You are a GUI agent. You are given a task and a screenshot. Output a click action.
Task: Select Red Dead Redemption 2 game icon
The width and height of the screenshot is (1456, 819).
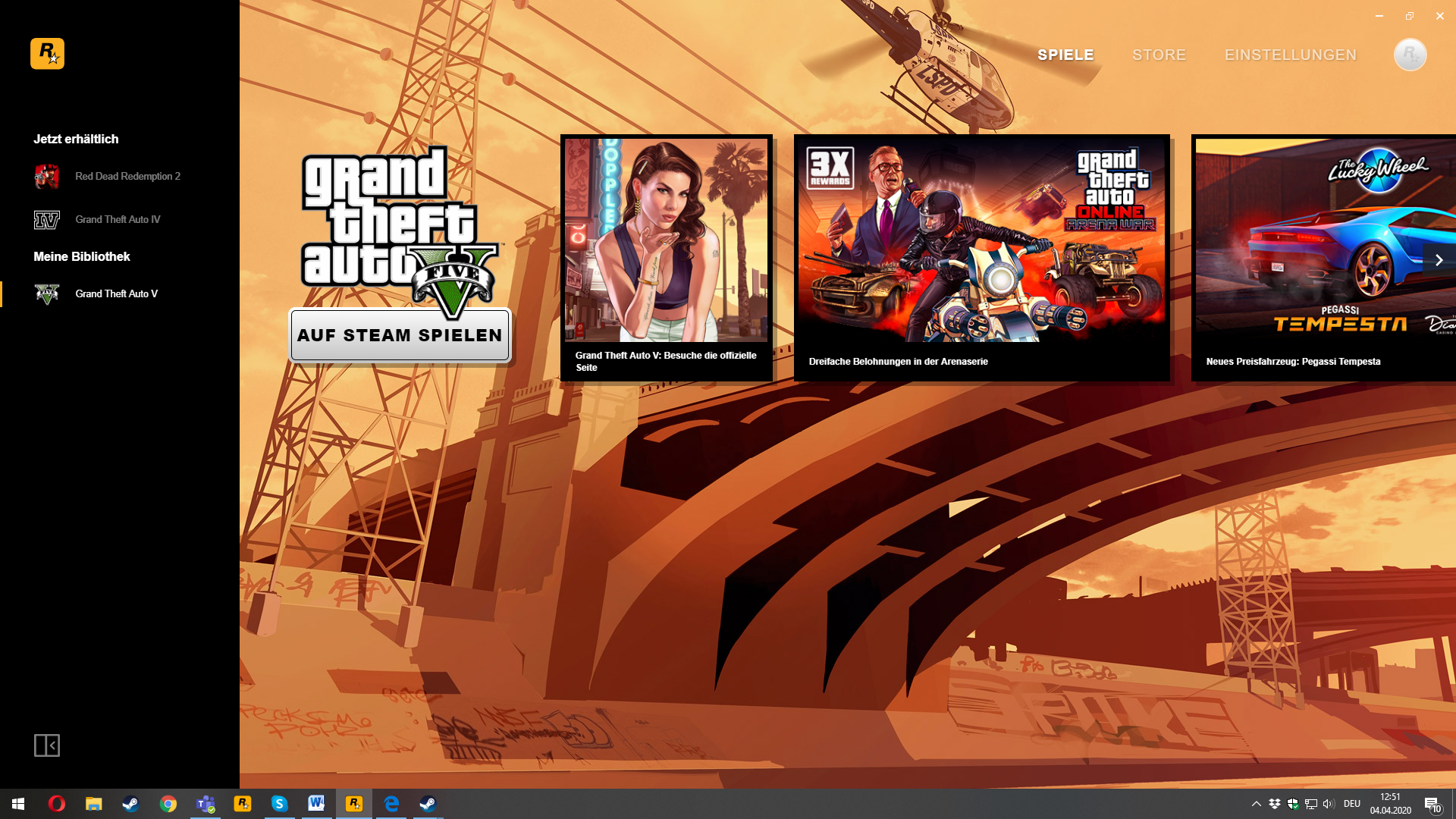coord(47,176)
